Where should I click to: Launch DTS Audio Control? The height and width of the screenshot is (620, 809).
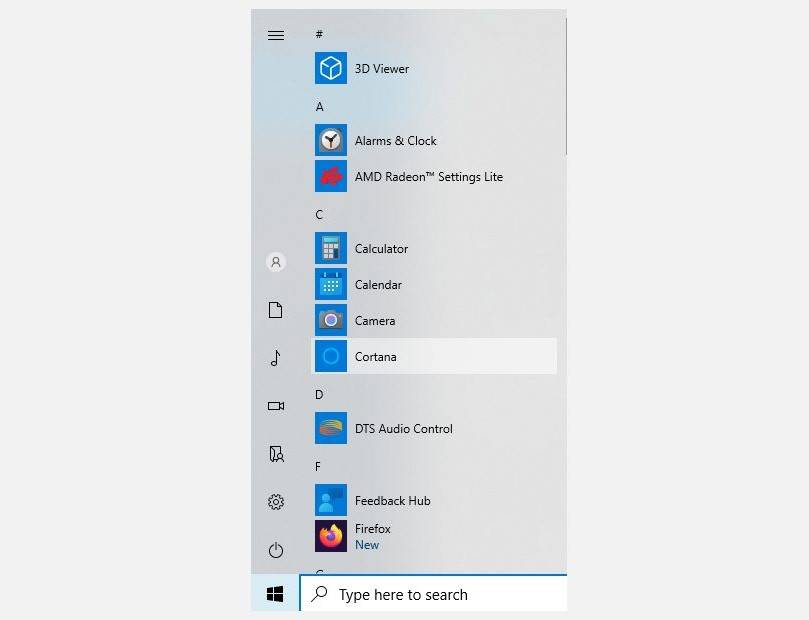pyautogui.click(x=406, y=428)
